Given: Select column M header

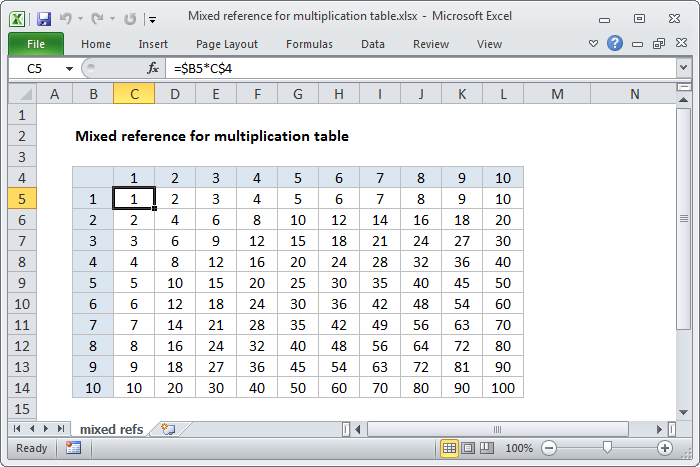Looking at the screenshot, I should (557, 94).
